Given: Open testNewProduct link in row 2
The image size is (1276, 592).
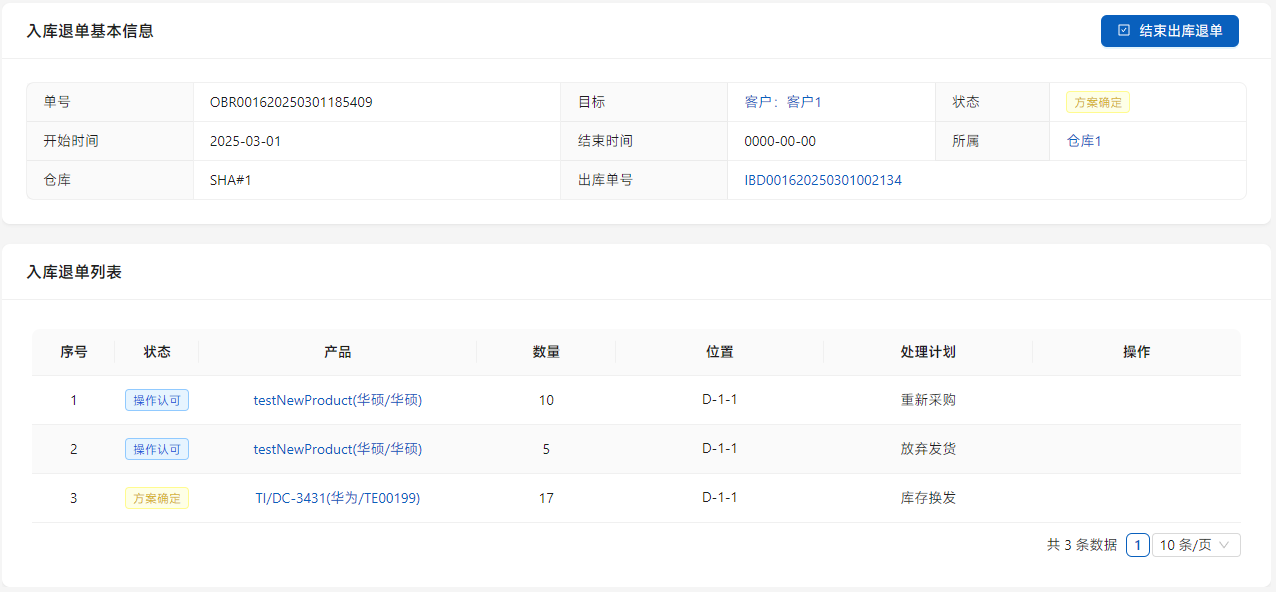Looking at the screenshot, I should click(x=337, y=449).
